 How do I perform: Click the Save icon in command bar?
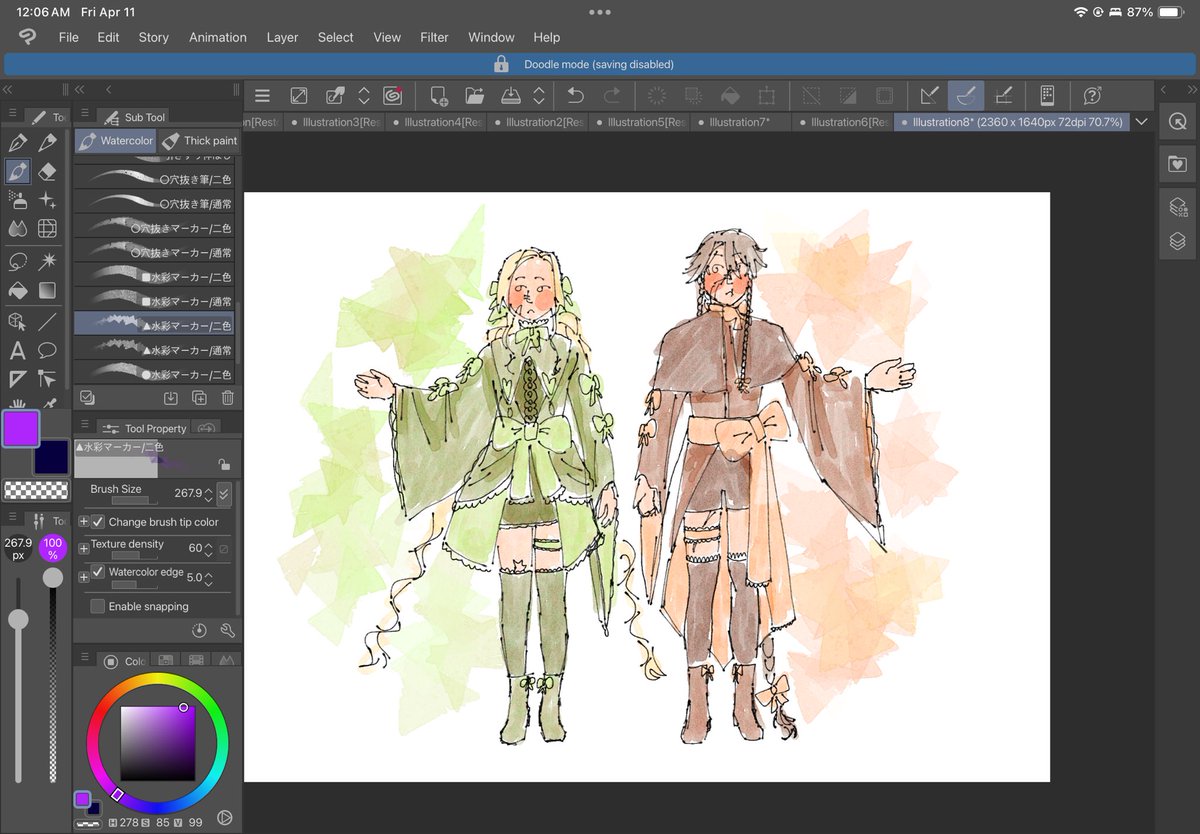coord(511,96)
